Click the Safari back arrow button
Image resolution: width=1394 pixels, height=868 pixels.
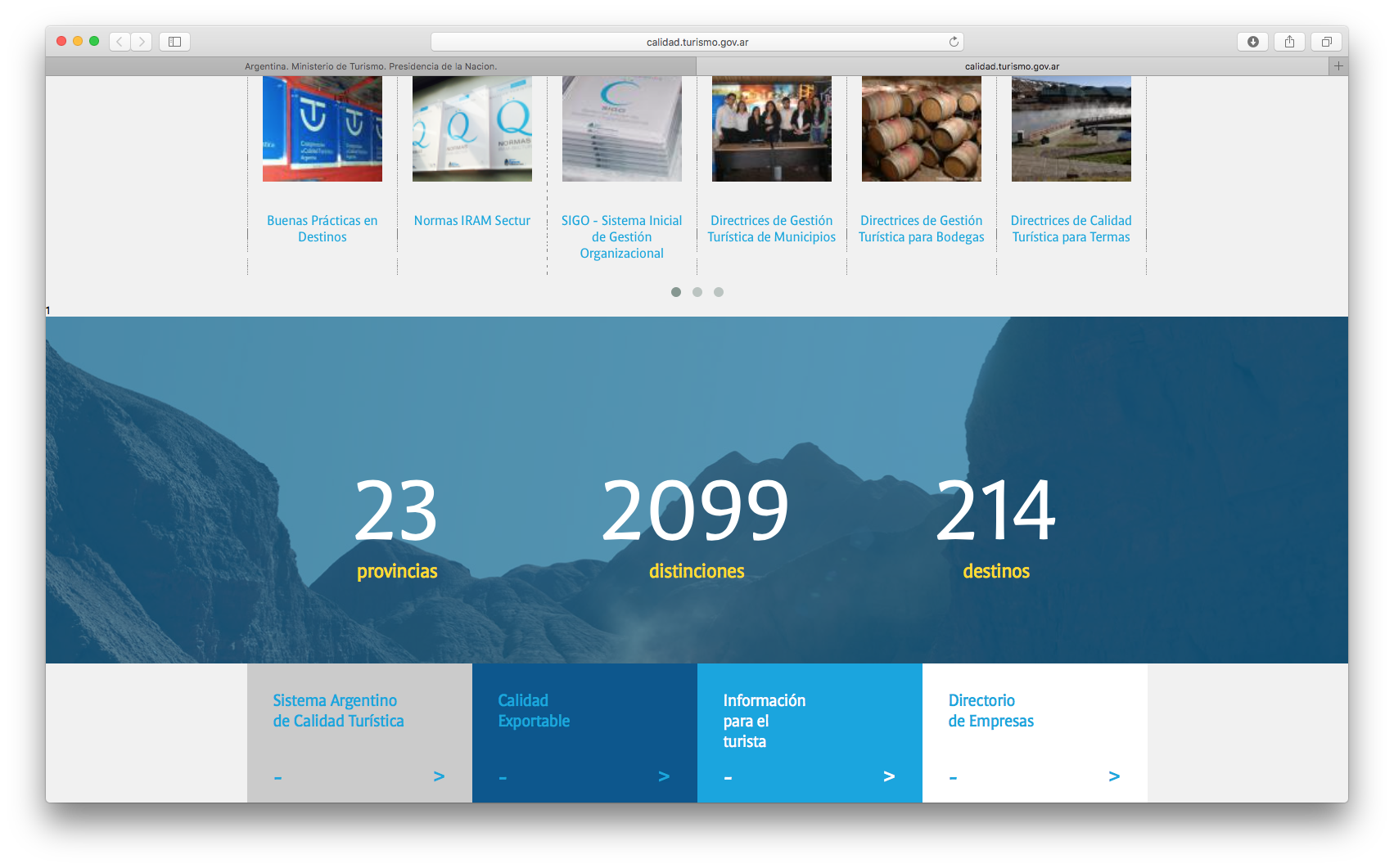click(x=120, y=42)
